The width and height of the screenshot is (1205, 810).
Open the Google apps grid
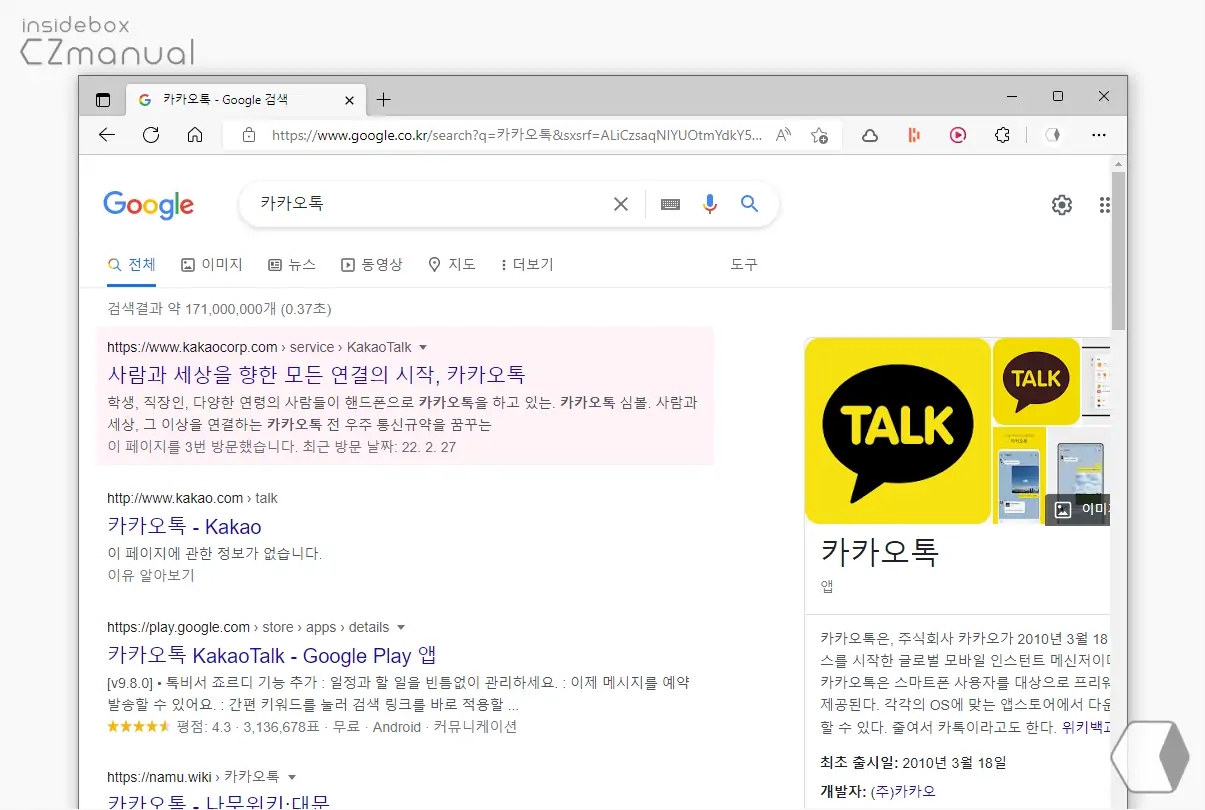tap(1104, 205)
